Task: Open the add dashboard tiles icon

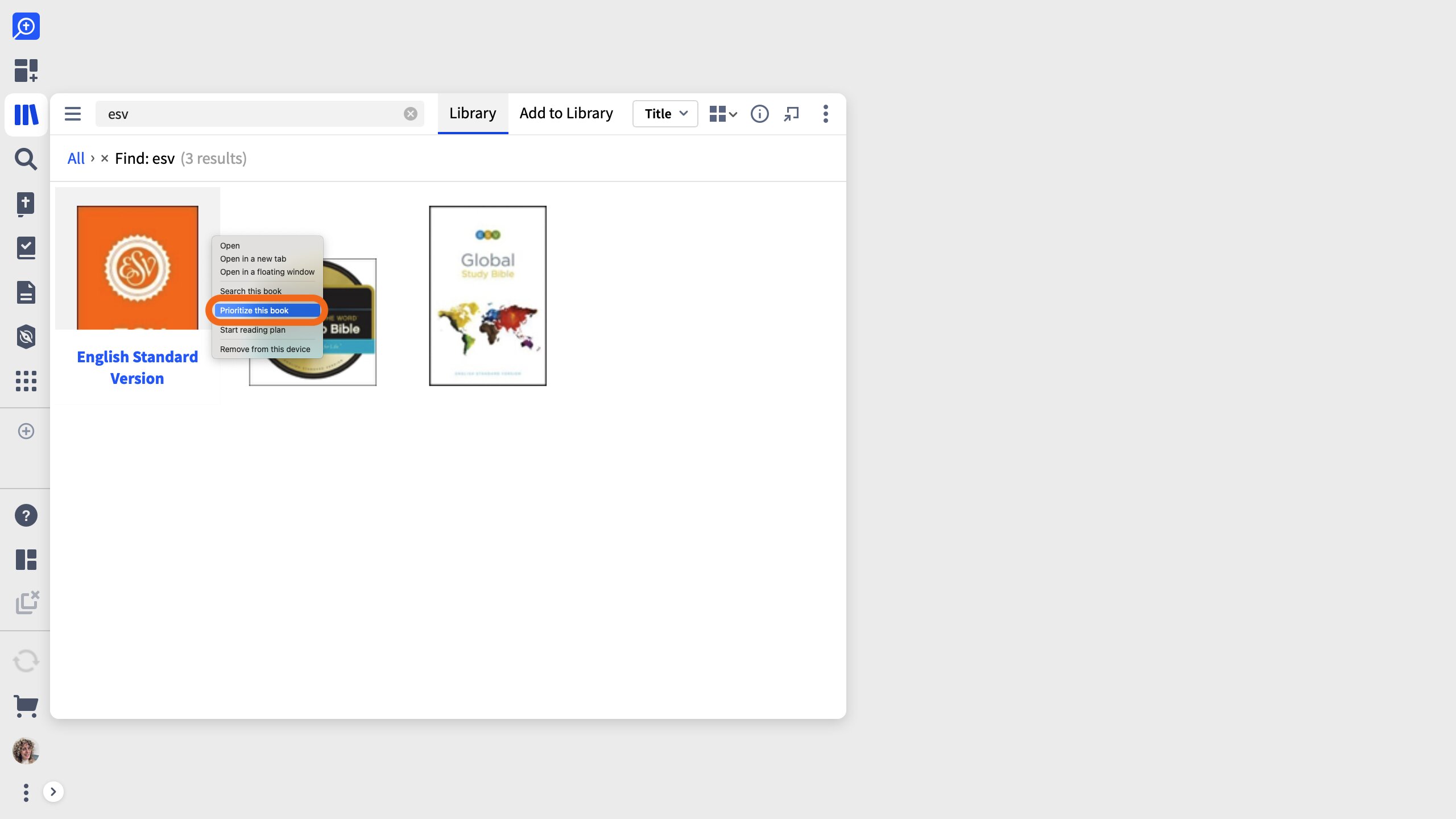Action: click(26, 71)
